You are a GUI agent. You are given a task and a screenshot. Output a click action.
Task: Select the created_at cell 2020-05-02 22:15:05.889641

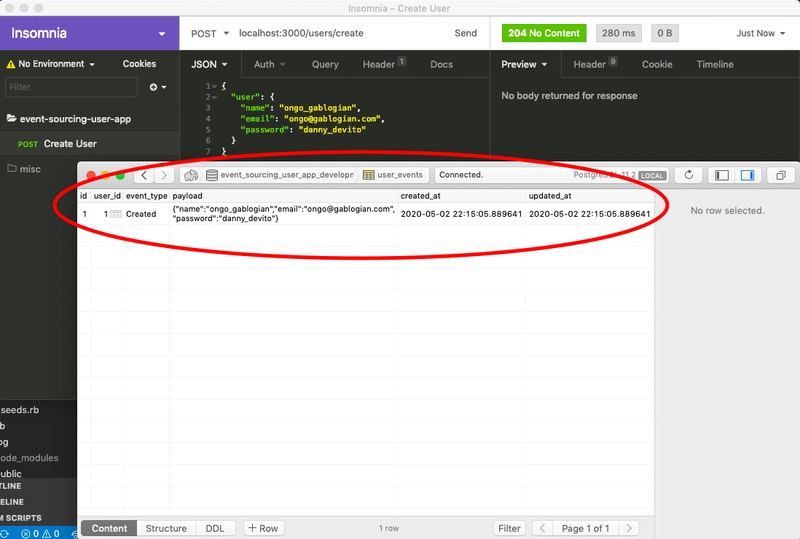[x=461, y=214]
